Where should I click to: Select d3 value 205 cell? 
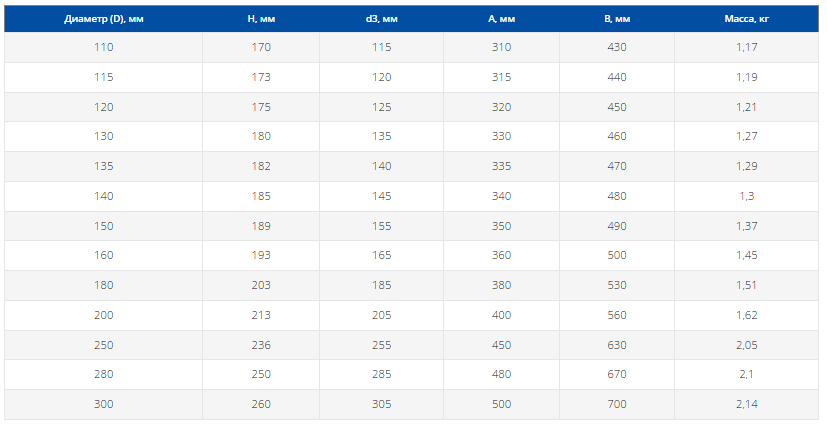point(381,316)
